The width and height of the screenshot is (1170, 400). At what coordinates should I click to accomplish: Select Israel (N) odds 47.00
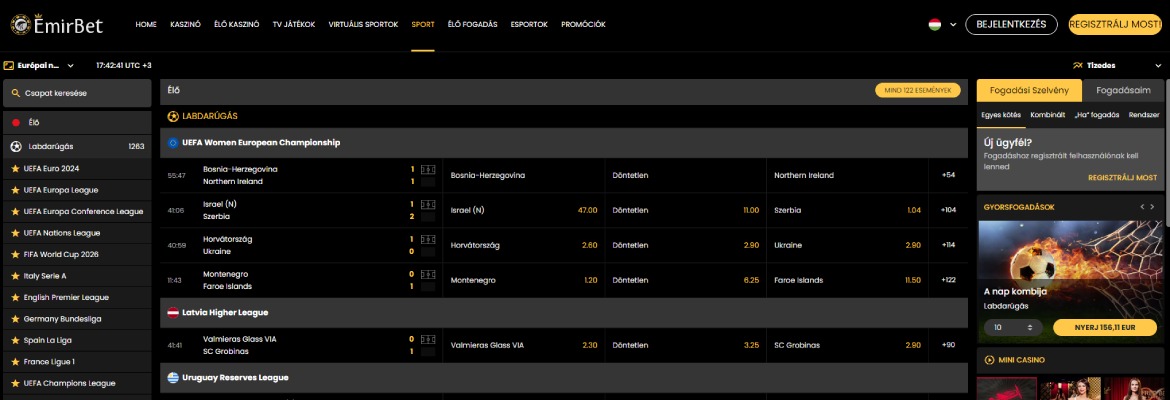[x=524, y=210]
